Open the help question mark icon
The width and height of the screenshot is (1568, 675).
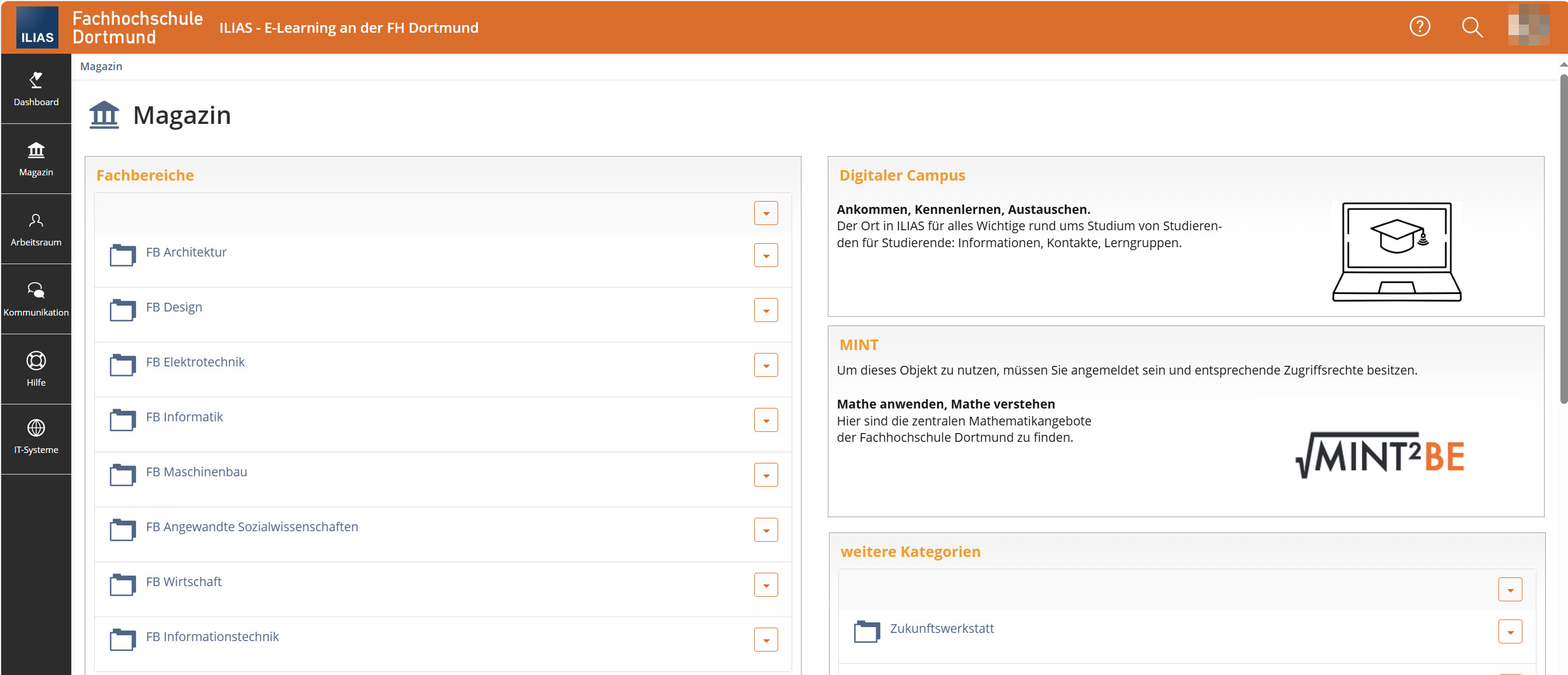pyautogui.click(x=1420, y=26)
